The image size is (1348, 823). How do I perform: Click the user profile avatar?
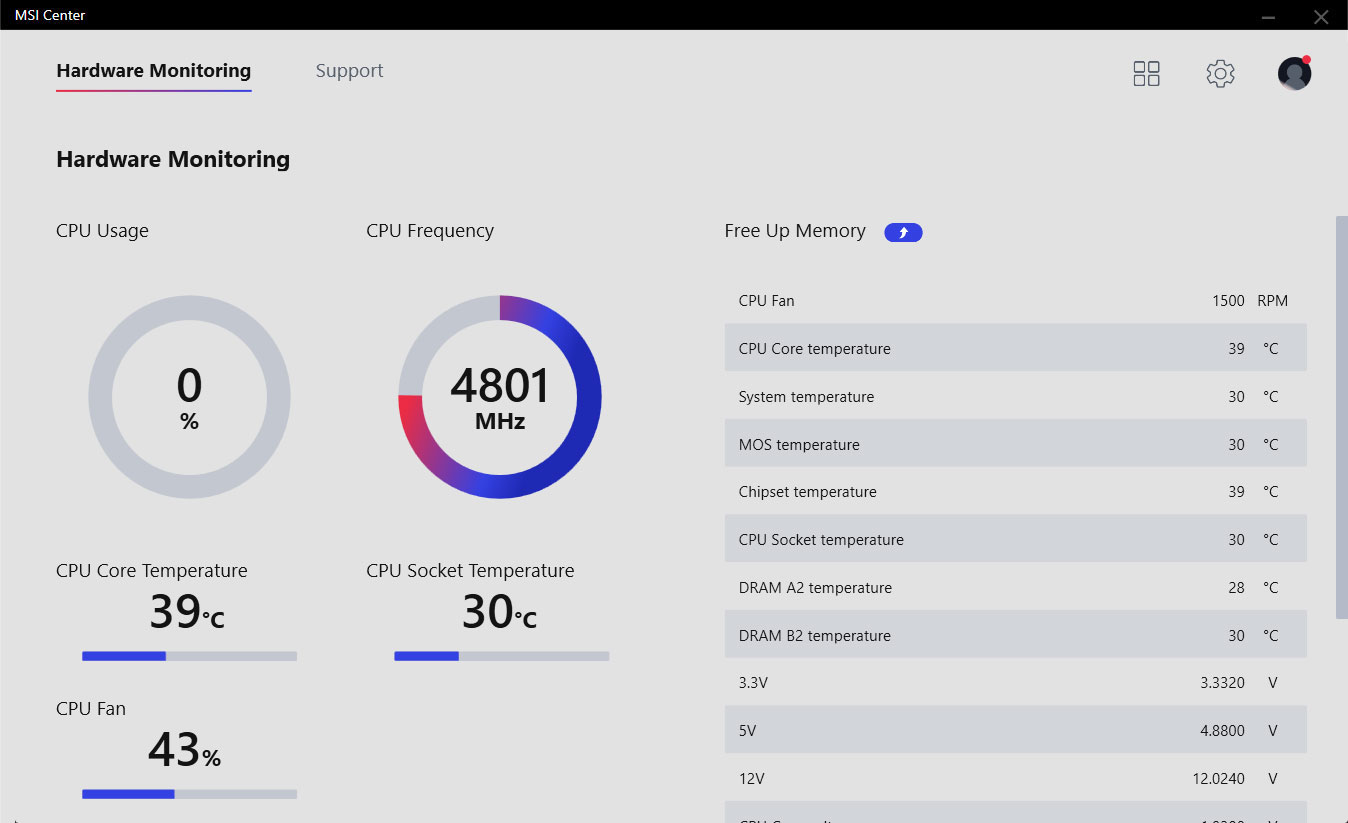[1294, 74]
